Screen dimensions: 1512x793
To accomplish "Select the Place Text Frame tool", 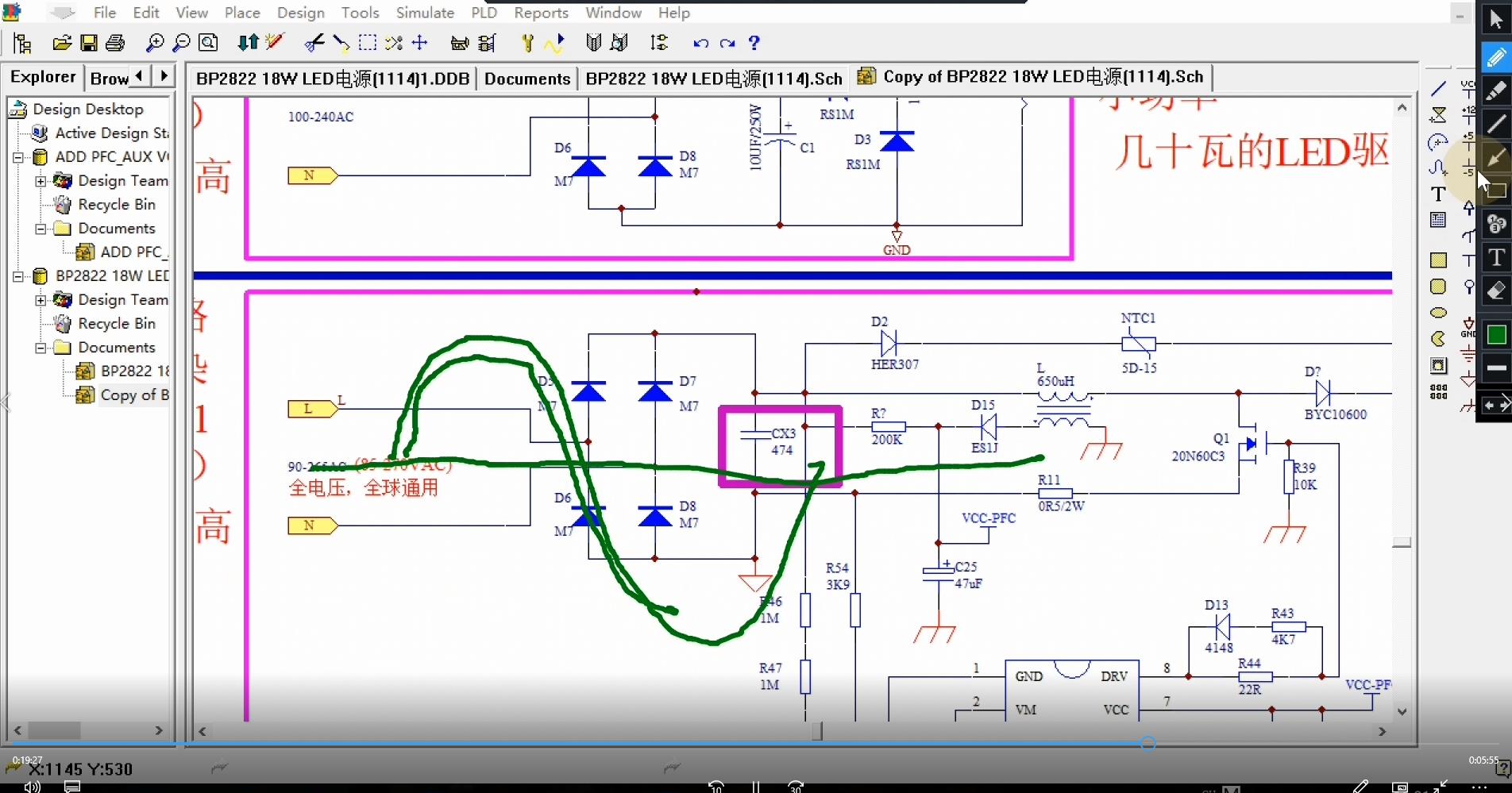I will [1438, 220].
